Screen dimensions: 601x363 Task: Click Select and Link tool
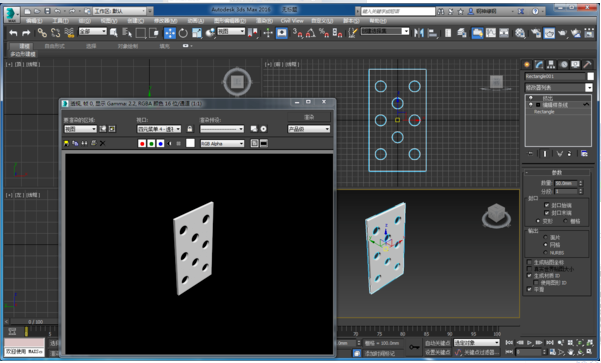click(42, 33)
